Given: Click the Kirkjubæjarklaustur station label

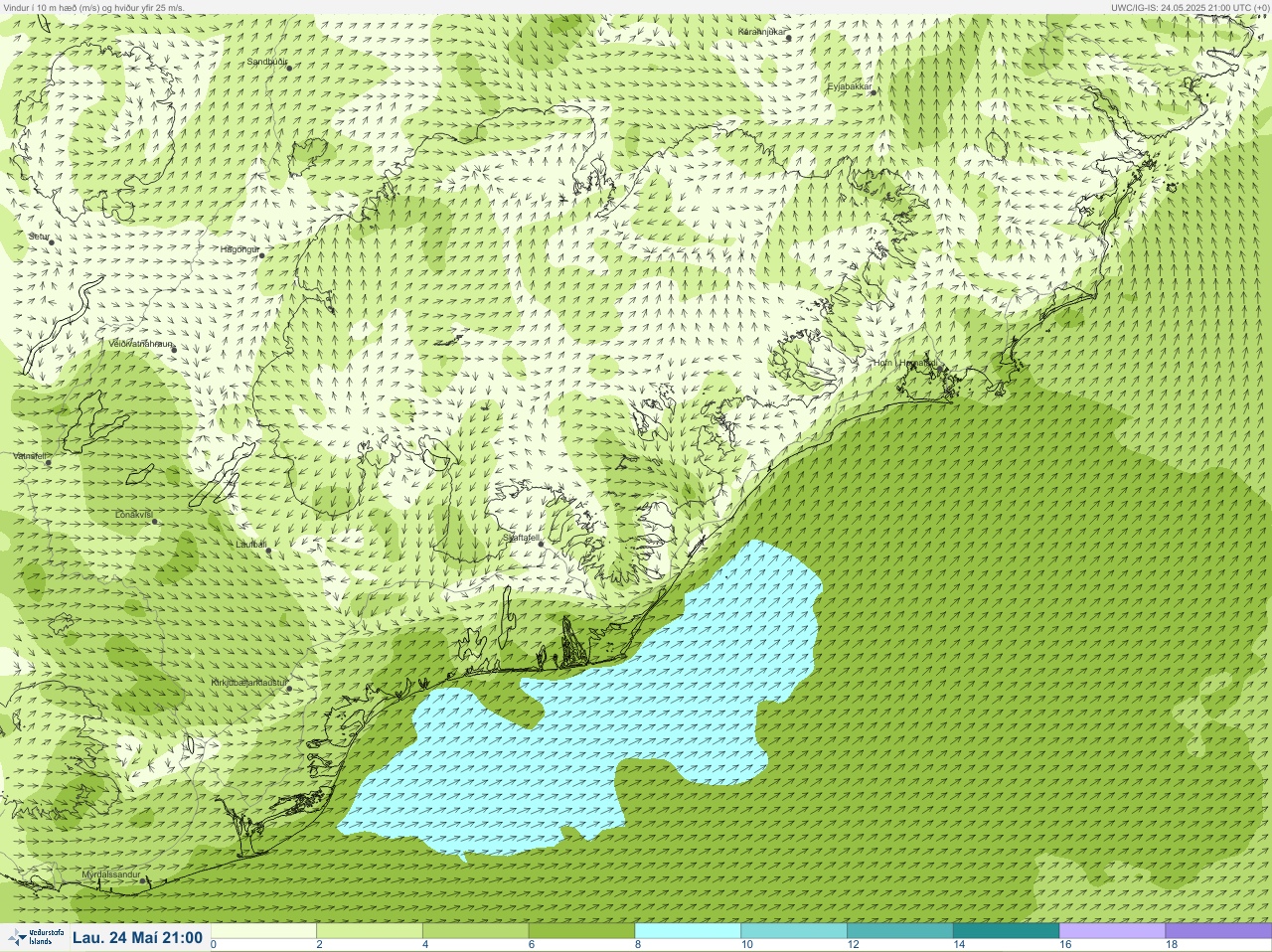Looking at the screenshot, I should tap(248, 684).
